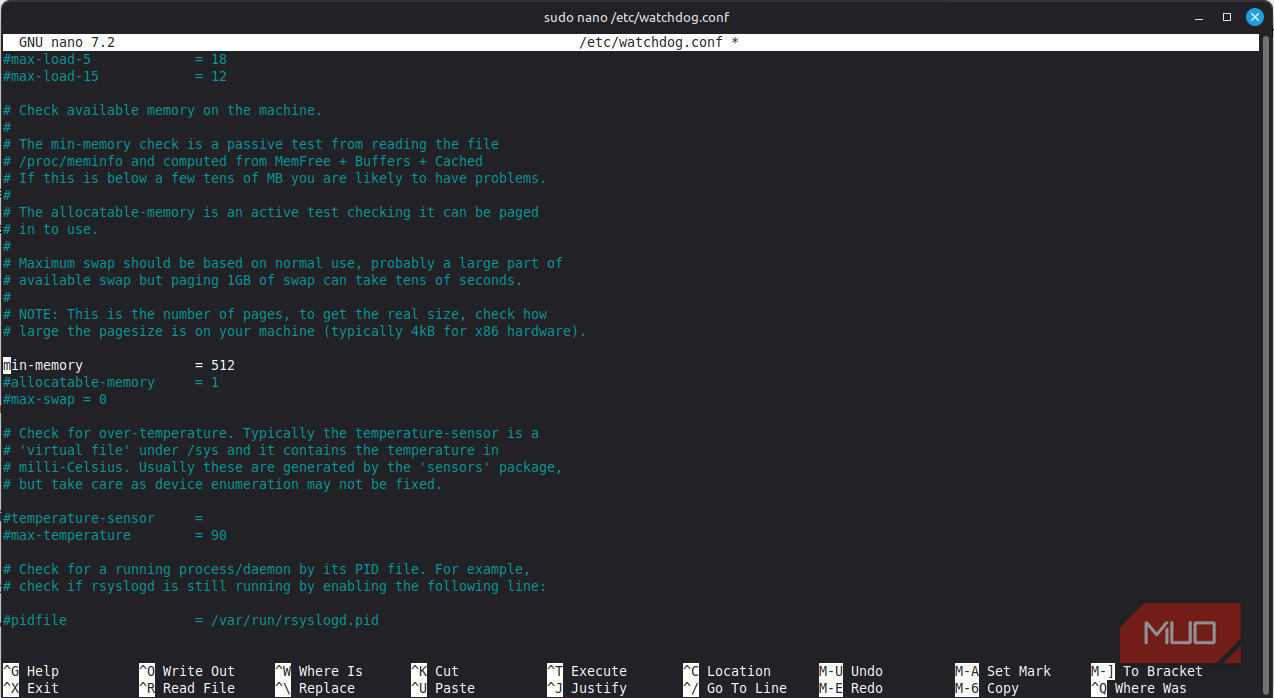Screen dimensions: 1274x698
Task: Place cursor on the "#max-swap = 0" line
Action: [55, 399]
